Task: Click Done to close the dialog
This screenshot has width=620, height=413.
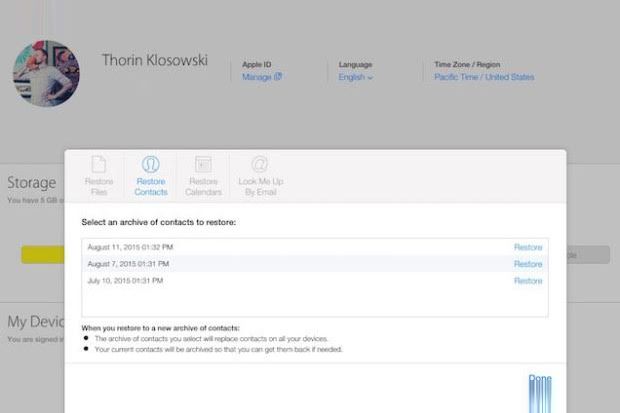Action: pos(540,378)
